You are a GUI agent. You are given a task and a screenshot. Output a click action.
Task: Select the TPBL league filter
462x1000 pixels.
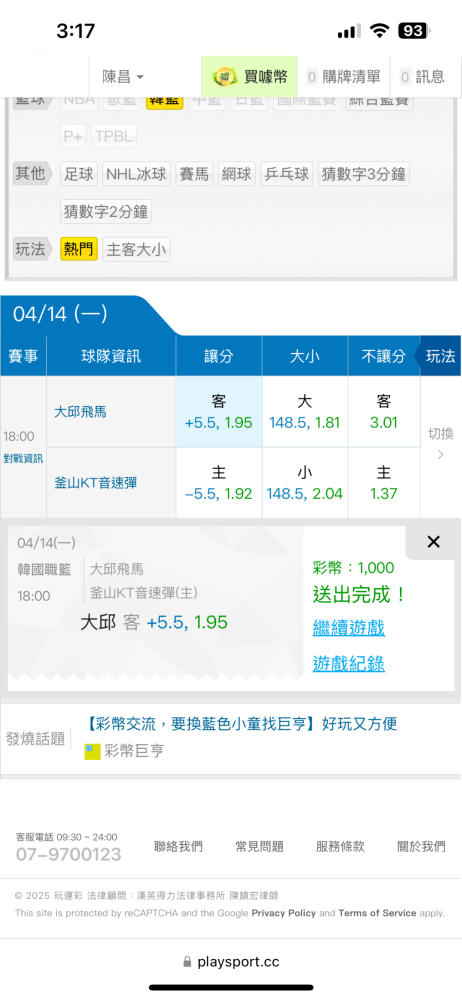point(114,136)
